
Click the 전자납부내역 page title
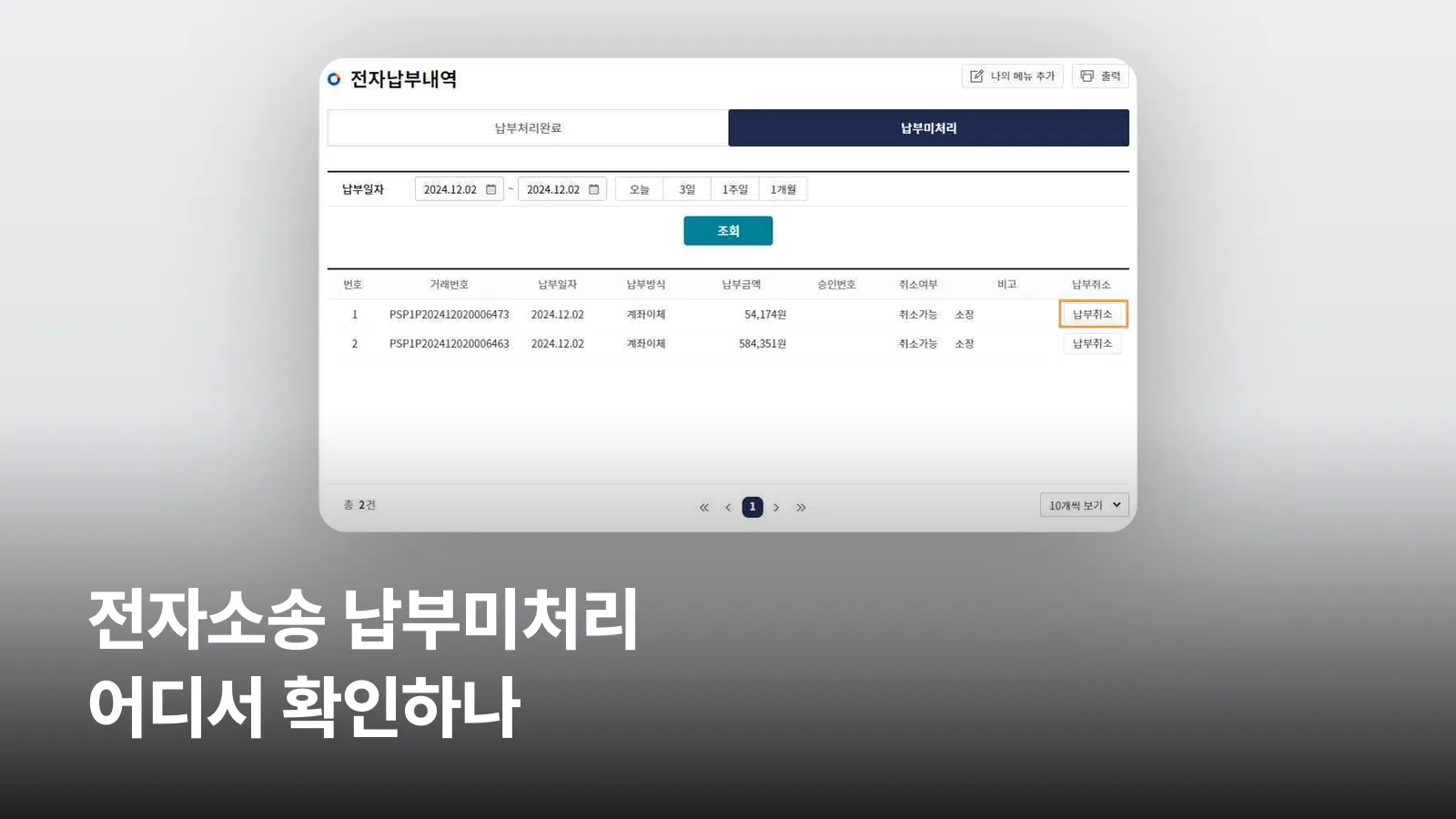coord(404,79)
